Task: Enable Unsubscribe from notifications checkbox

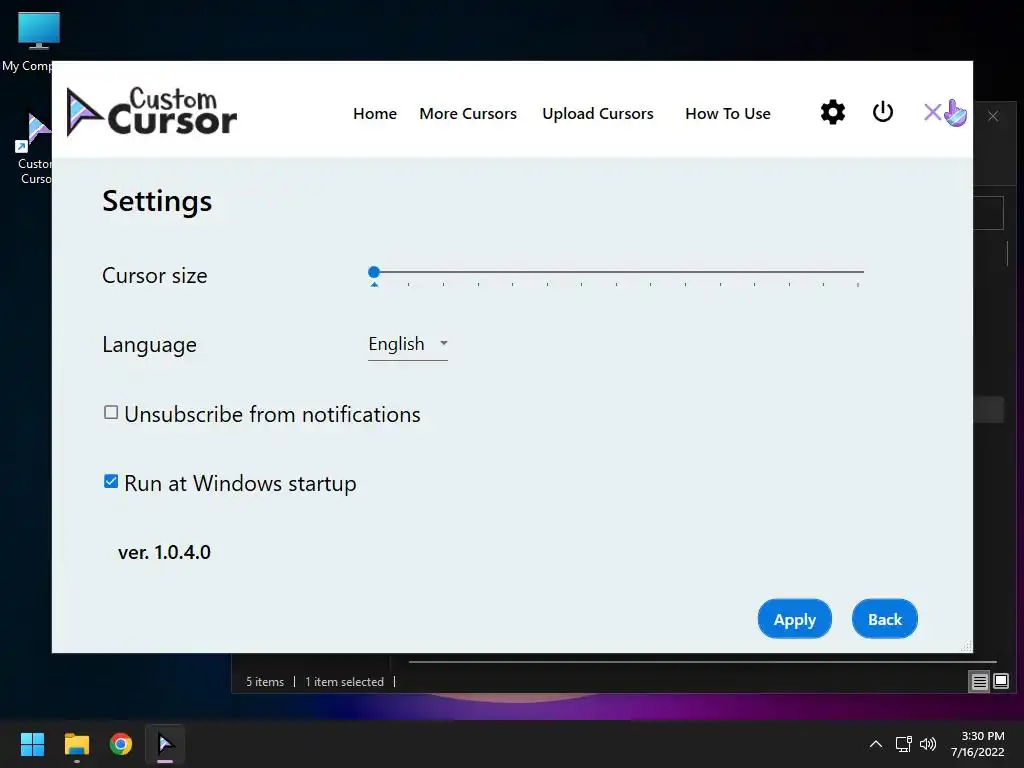Action: [x=111, y=413]
